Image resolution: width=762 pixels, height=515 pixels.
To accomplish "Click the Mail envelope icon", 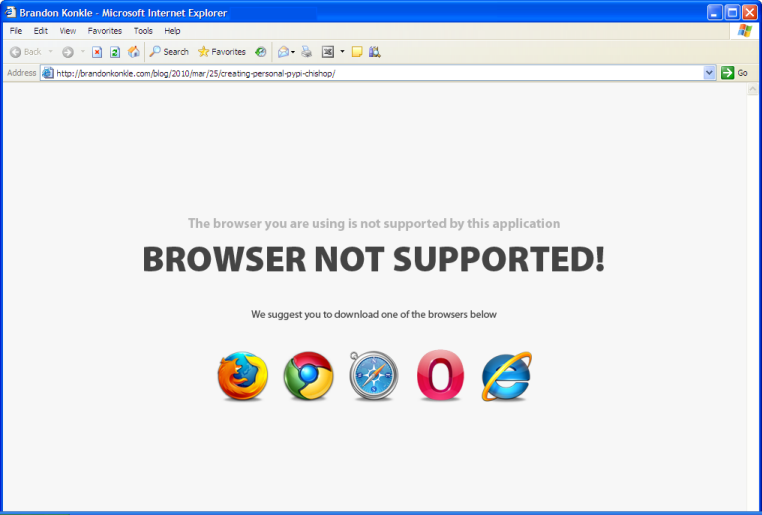I will click(283, 52).
